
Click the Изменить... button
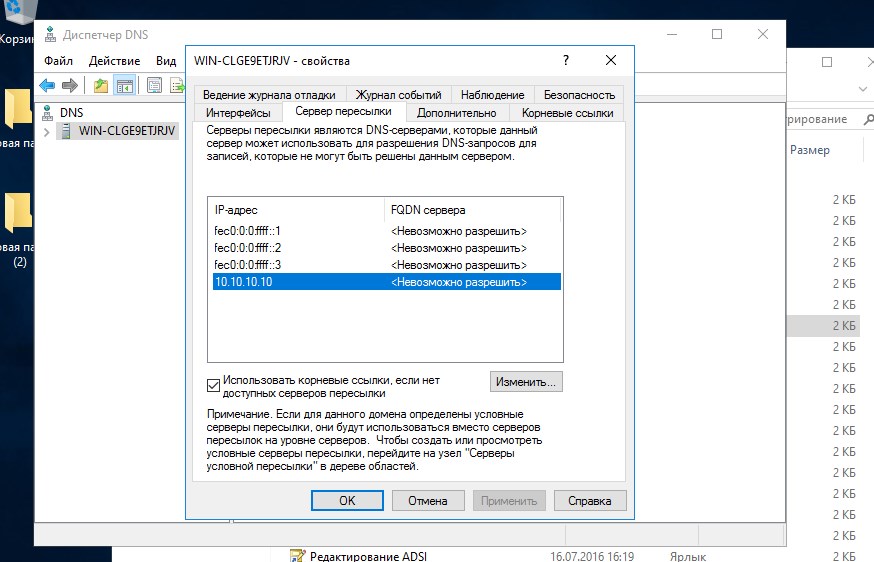click(526, 382)
